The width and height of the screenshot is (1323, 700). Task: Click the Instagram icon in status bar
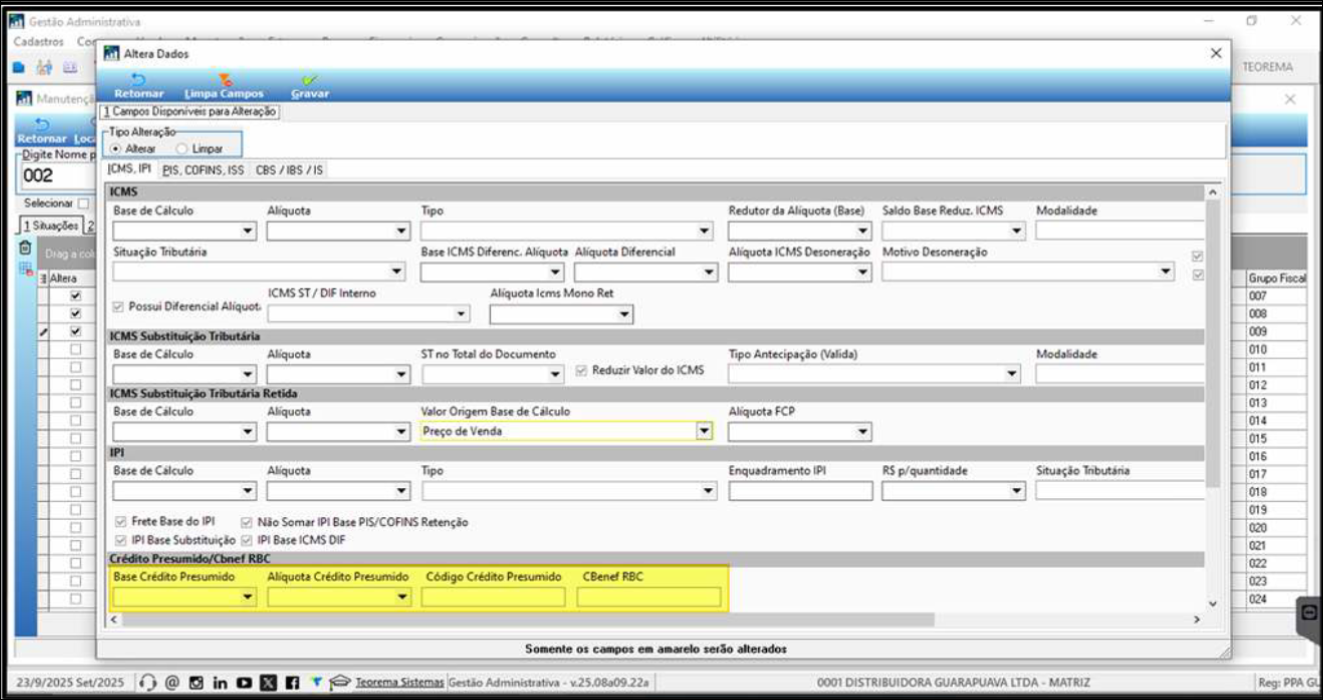pos(198,682)
